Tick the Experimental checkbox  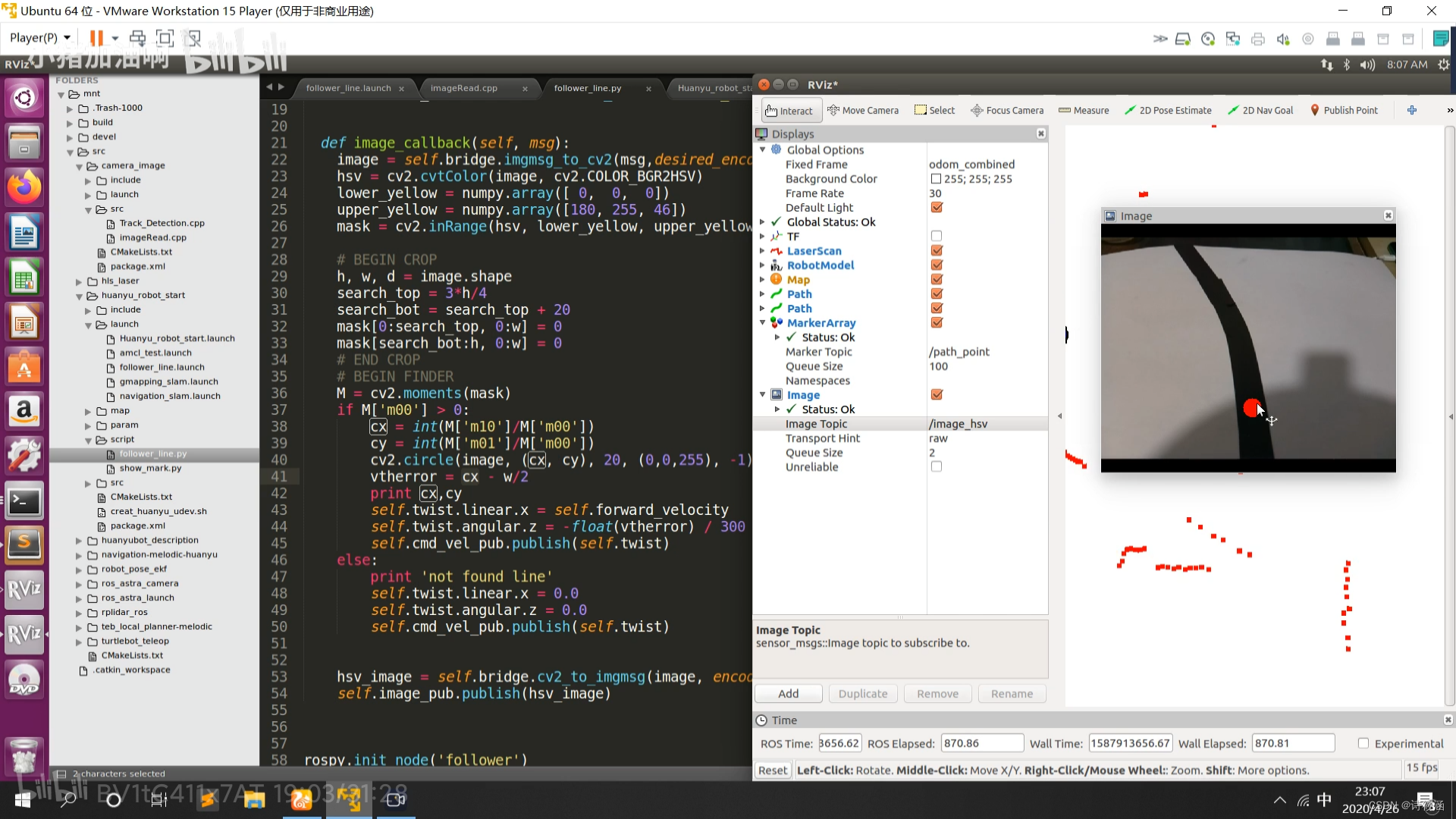click(1363, 744)
